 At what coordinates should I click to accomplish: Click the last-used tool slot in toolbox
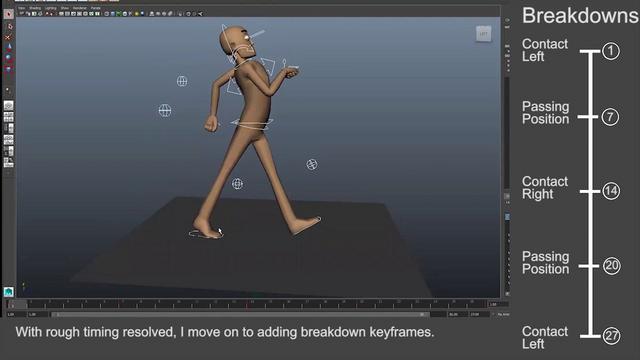(x=8, y=90)
